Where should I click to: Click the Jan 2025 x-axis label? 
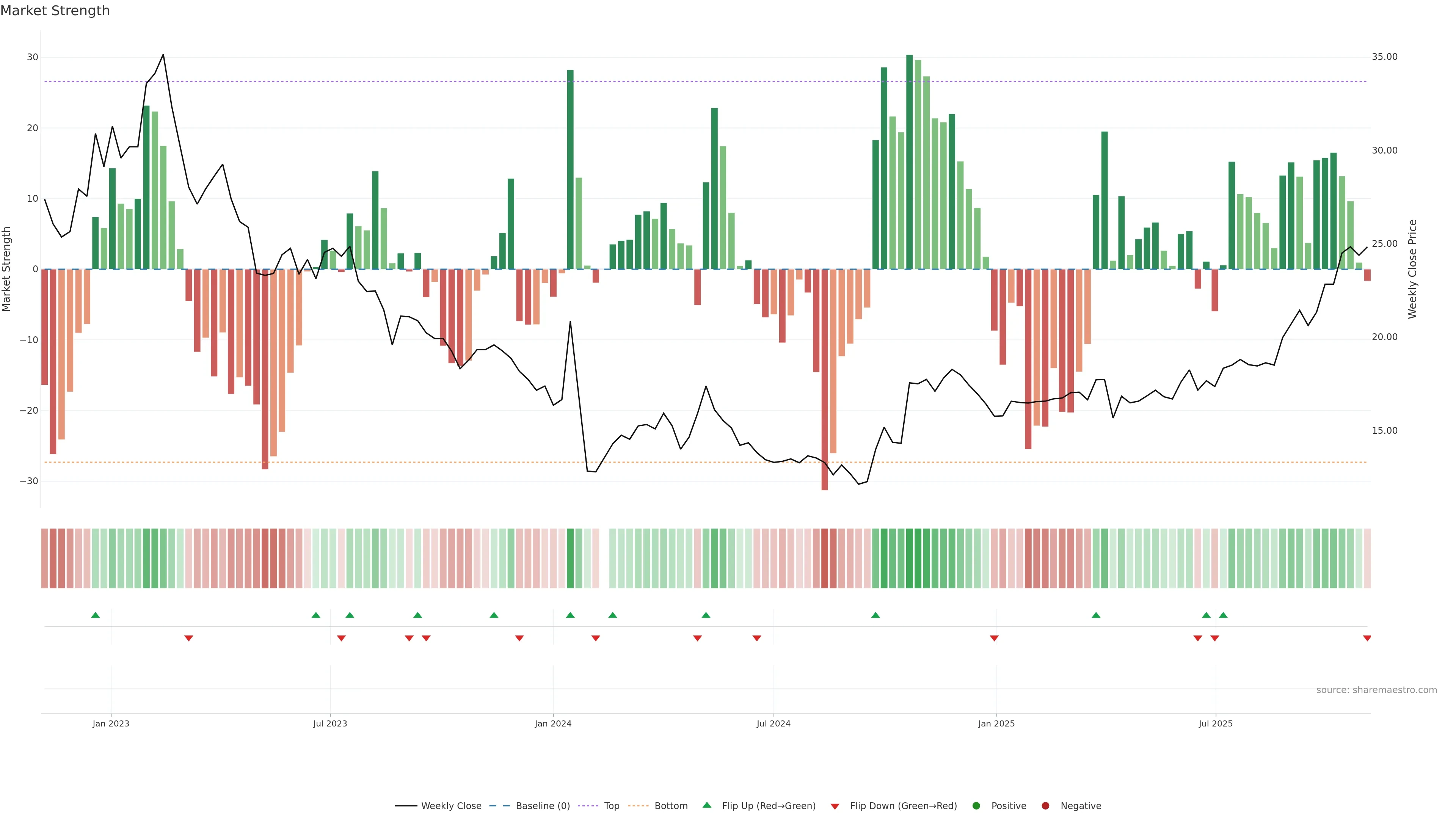point(996,723)
